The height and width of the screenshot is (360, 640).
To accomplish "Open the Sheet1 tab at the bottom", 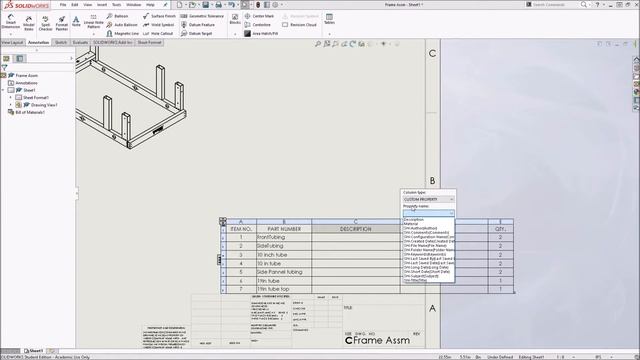I will pyautogui.click(x=33, y=351).
